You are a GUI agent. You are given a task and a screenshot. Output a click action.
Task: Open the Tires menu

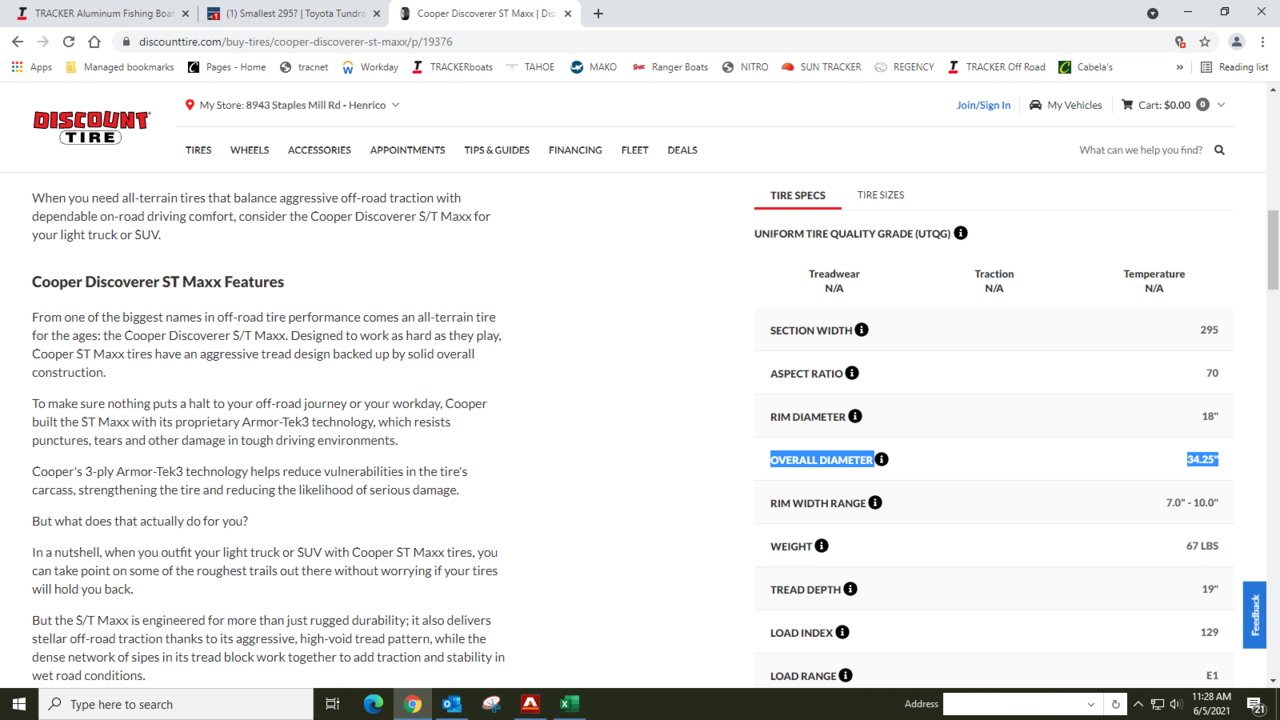[x=198, y=150]
